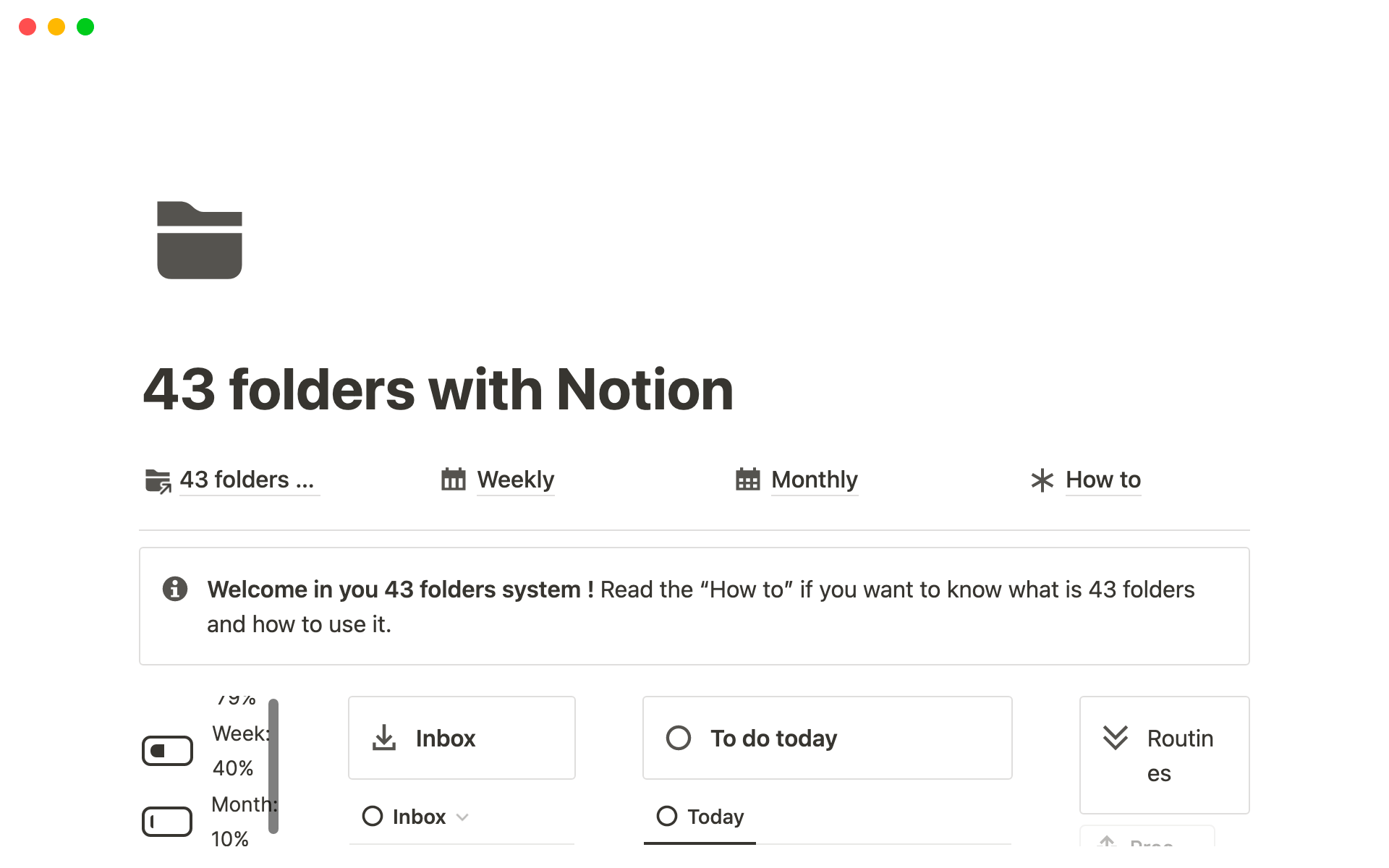
Task: Click the Inbox download arrow icon
Action: [384, 738]
